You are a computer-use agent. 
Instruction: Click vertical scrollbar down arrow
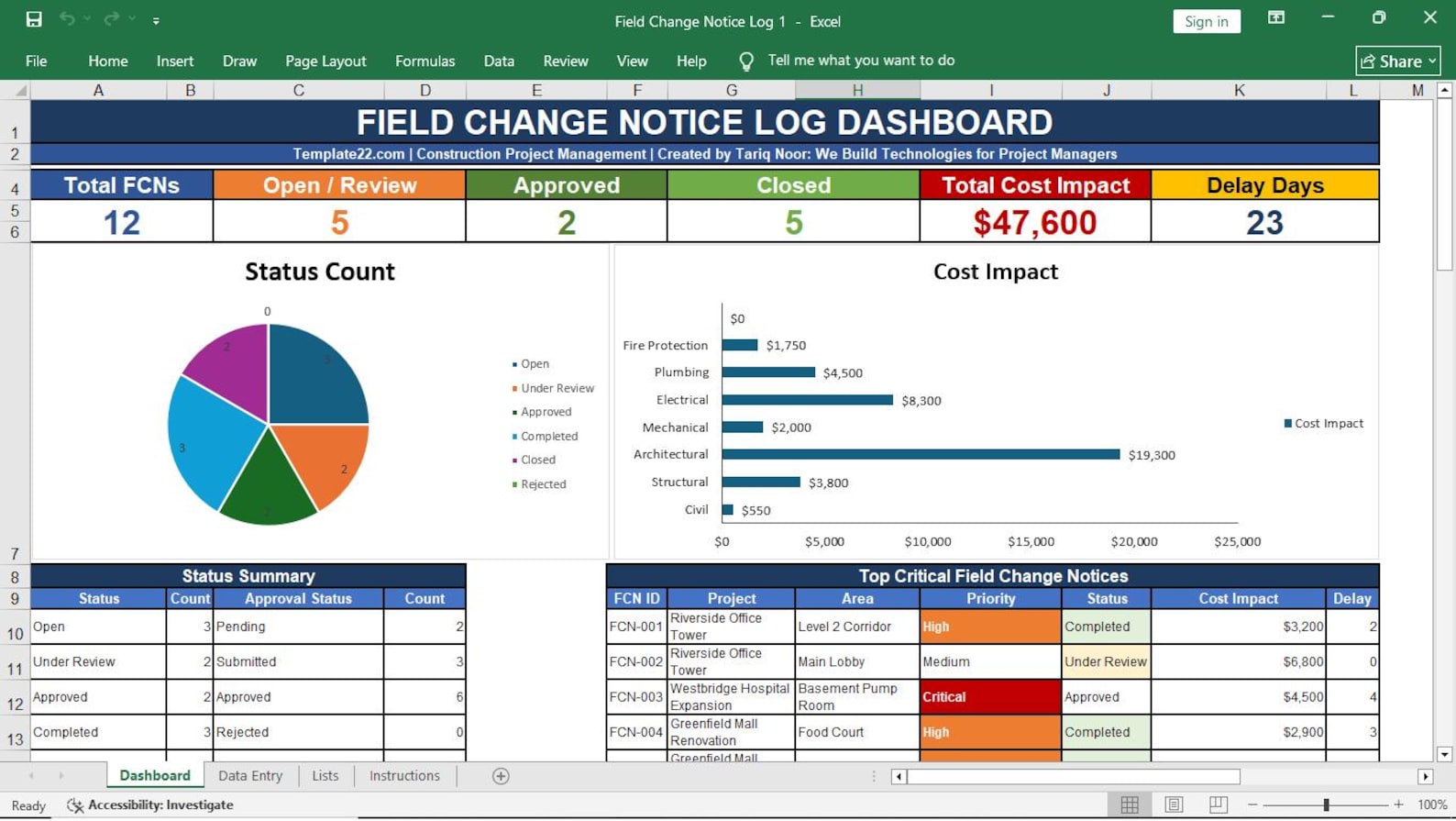pyautogui.click(x=1444, y=755)
